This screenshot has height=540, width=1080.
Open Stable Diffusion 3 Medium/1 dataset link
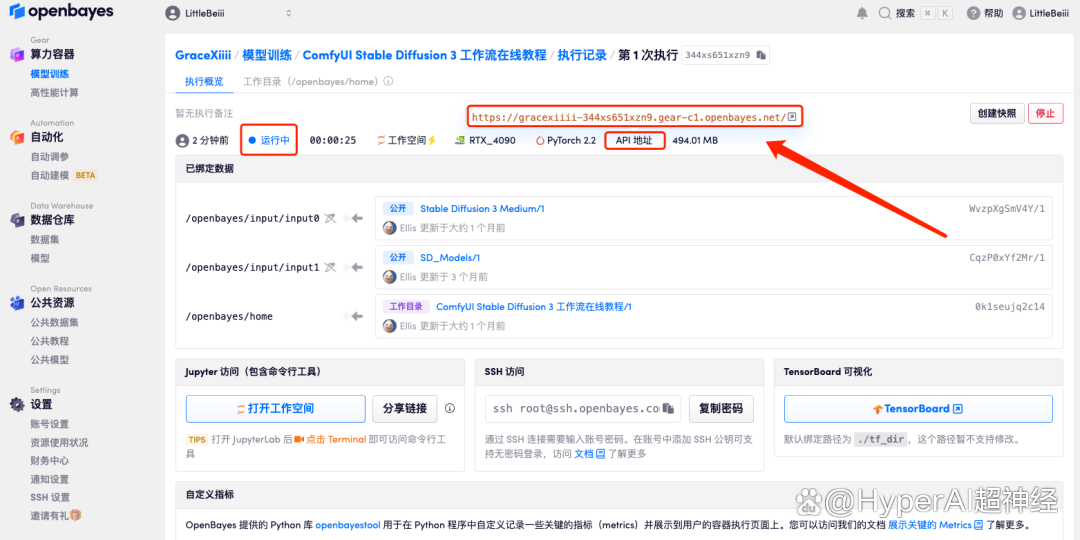(x=482, y=209)
